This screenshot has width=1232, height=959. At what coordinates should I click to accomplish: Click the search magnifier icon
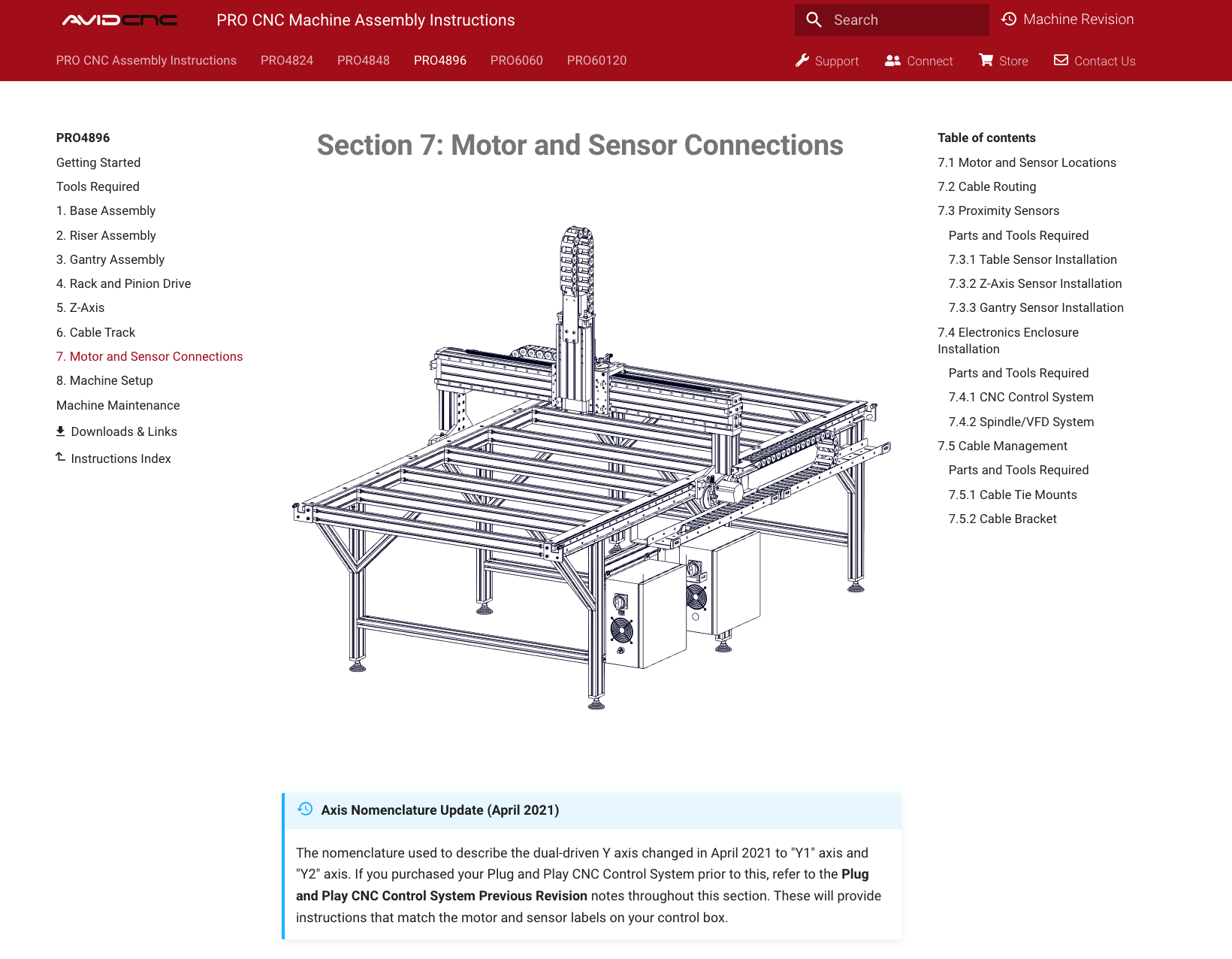pyautogui.click(x=814, y=20)
